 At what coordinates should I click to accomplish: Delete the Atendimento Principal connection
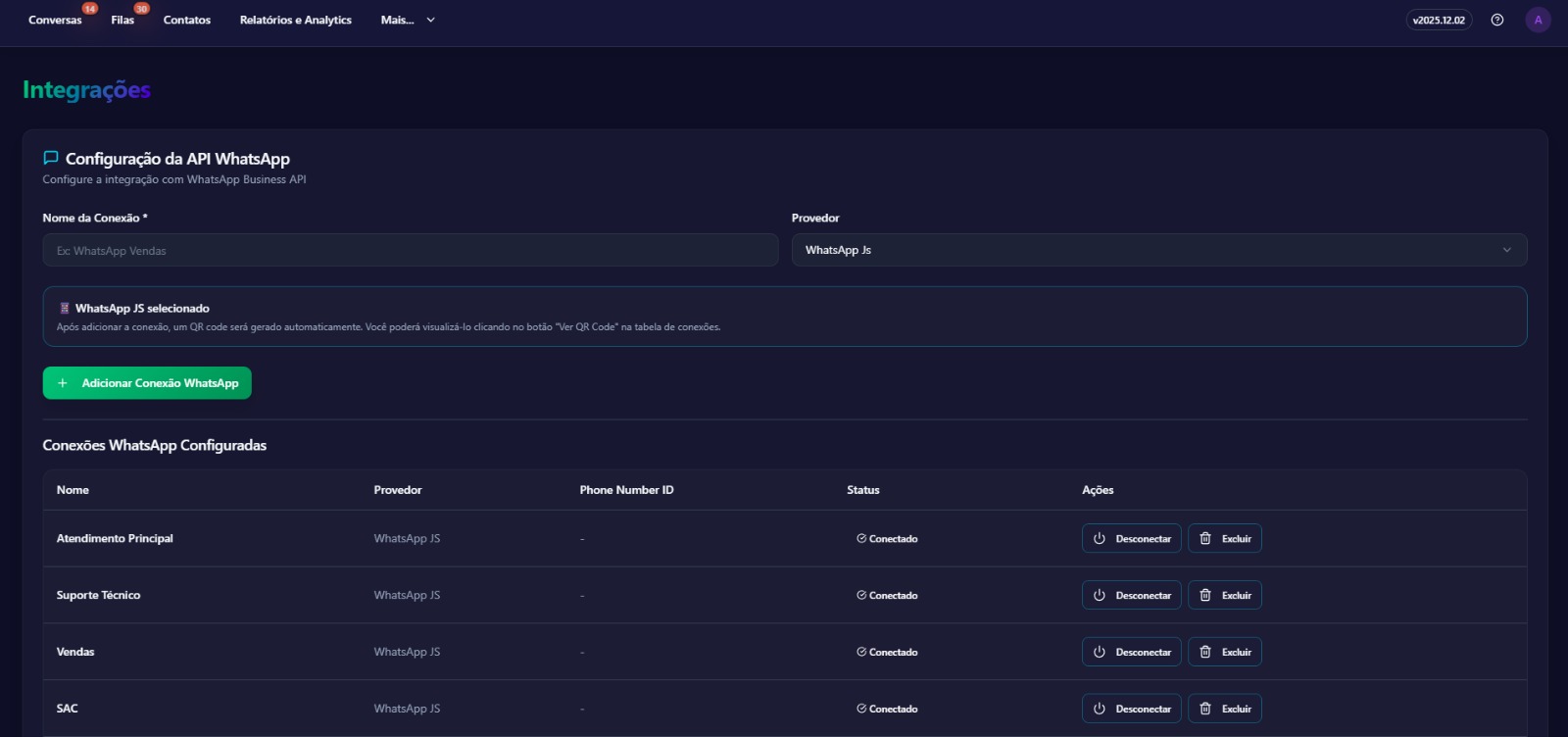tap(1225, 539)
